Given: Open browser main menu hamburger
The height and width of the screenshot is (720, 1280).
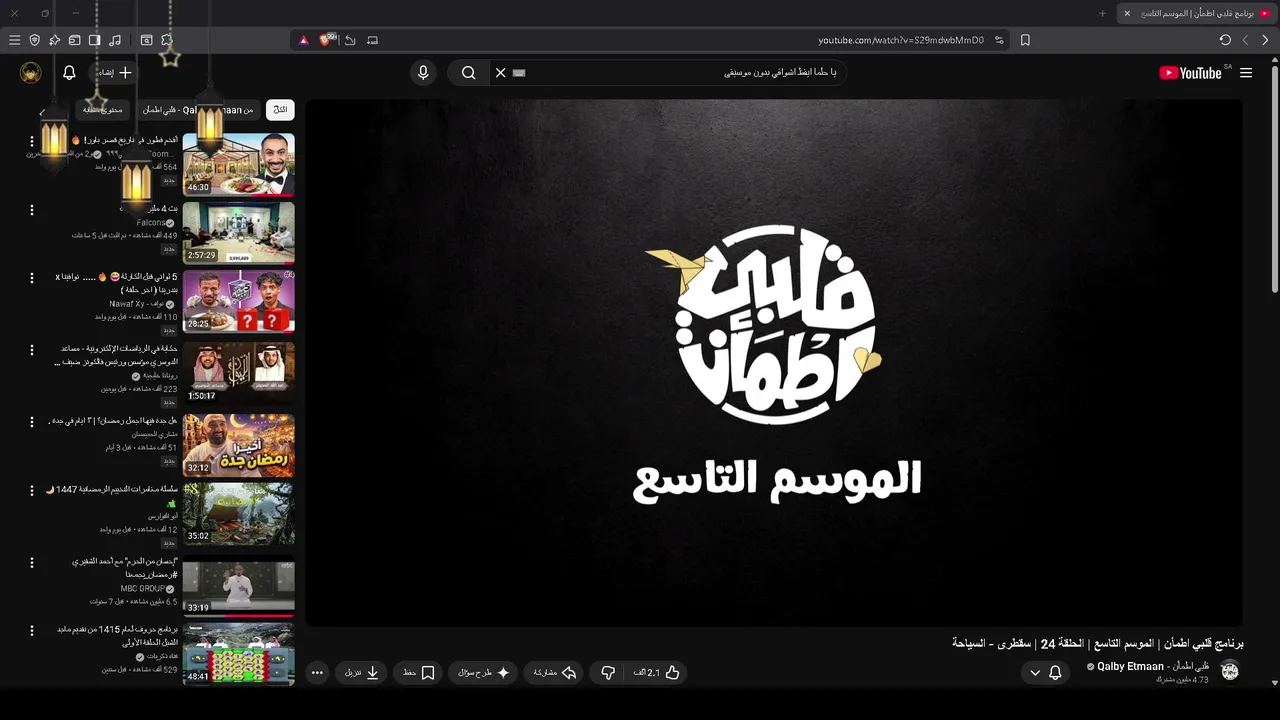Looking at the screenshot, I should click(x=14, y=40).
